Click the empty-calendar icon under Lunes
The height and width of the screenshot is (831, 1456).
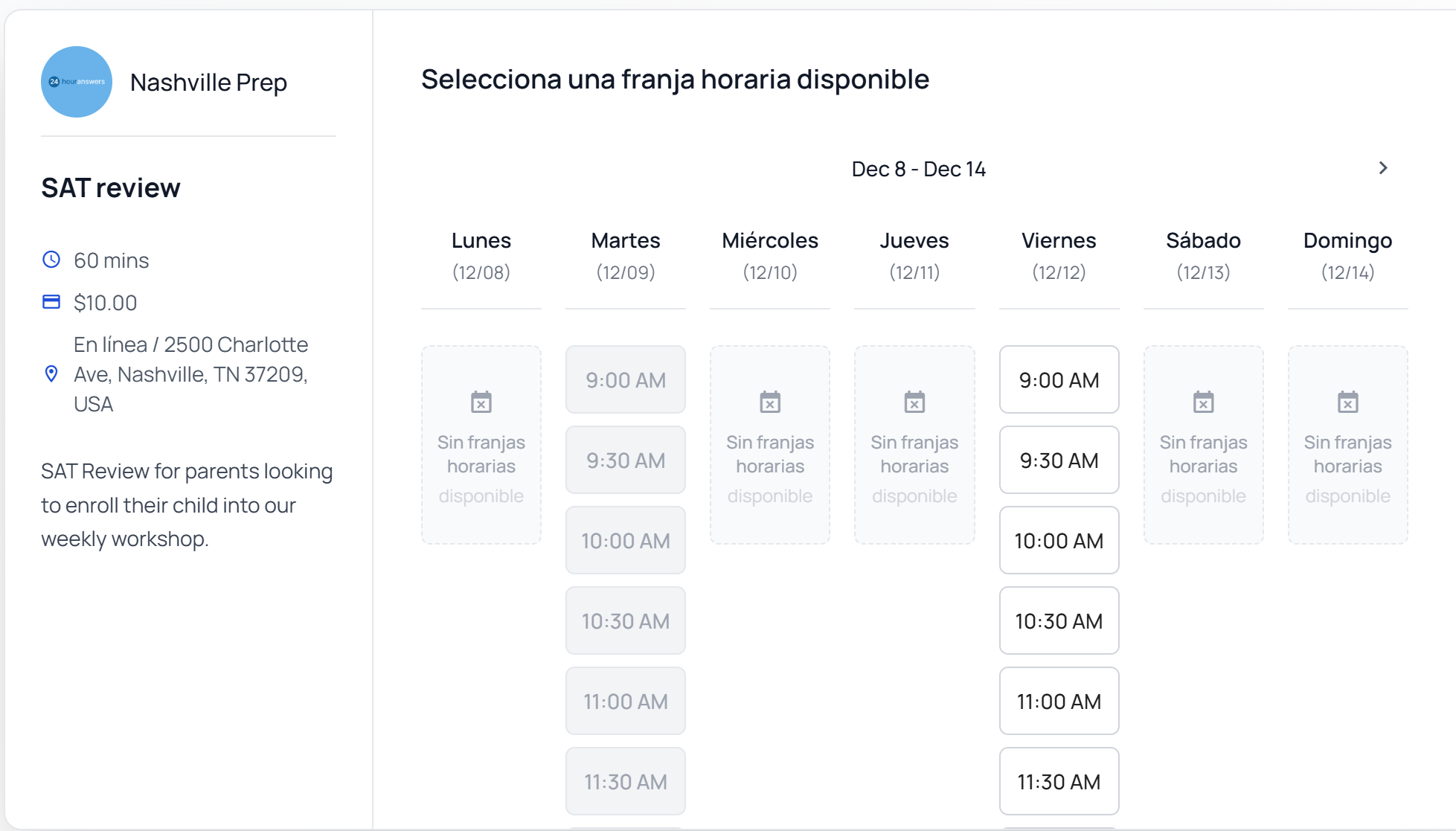click(481, 401)
